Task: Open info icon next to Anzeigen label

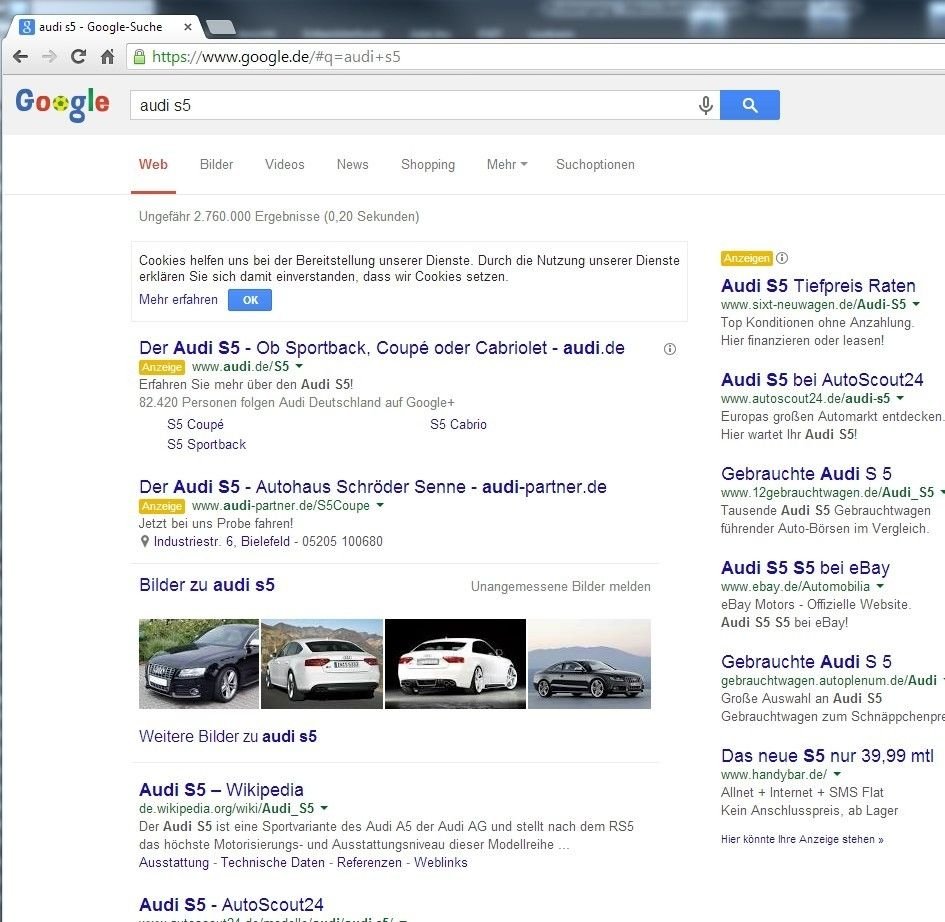Action: coord(782,258)
